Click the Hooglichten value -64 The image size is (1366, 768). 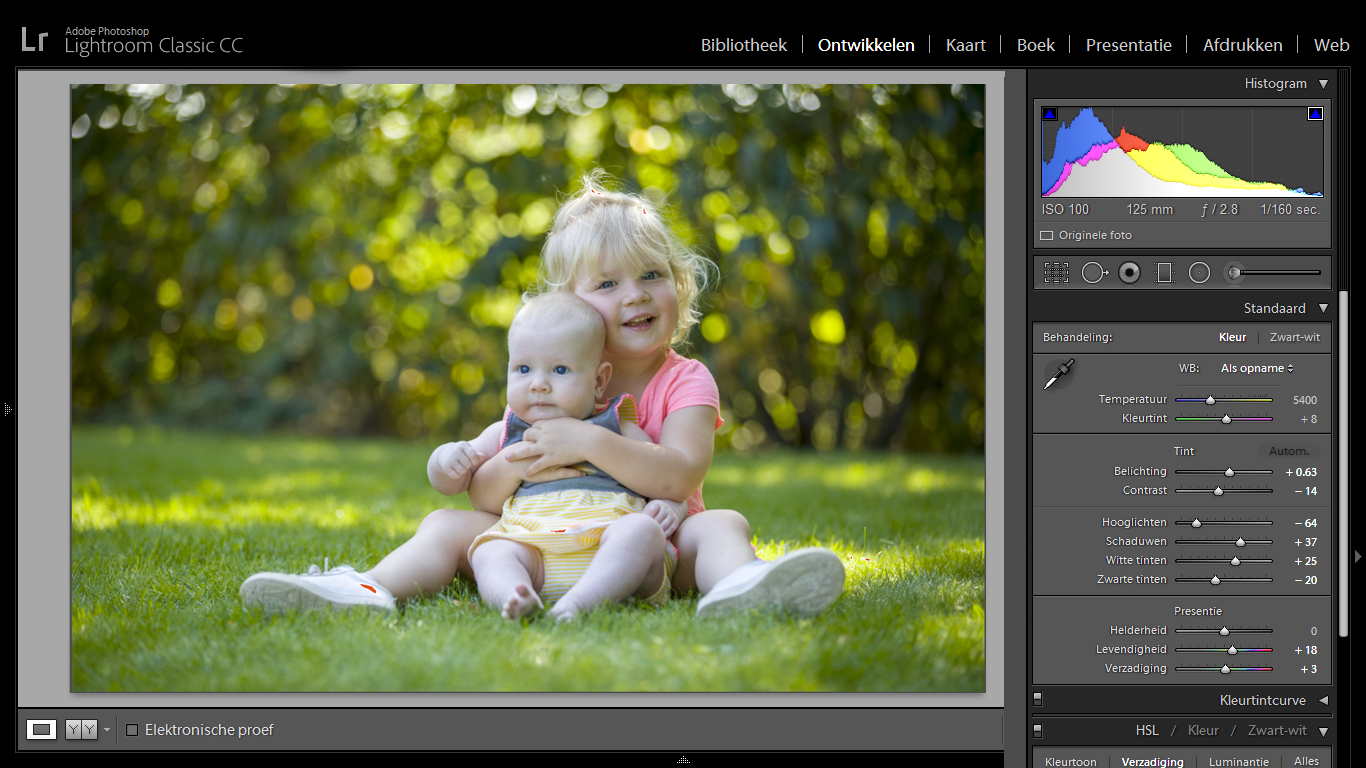pyautogui.click(x=1305, y=523)
